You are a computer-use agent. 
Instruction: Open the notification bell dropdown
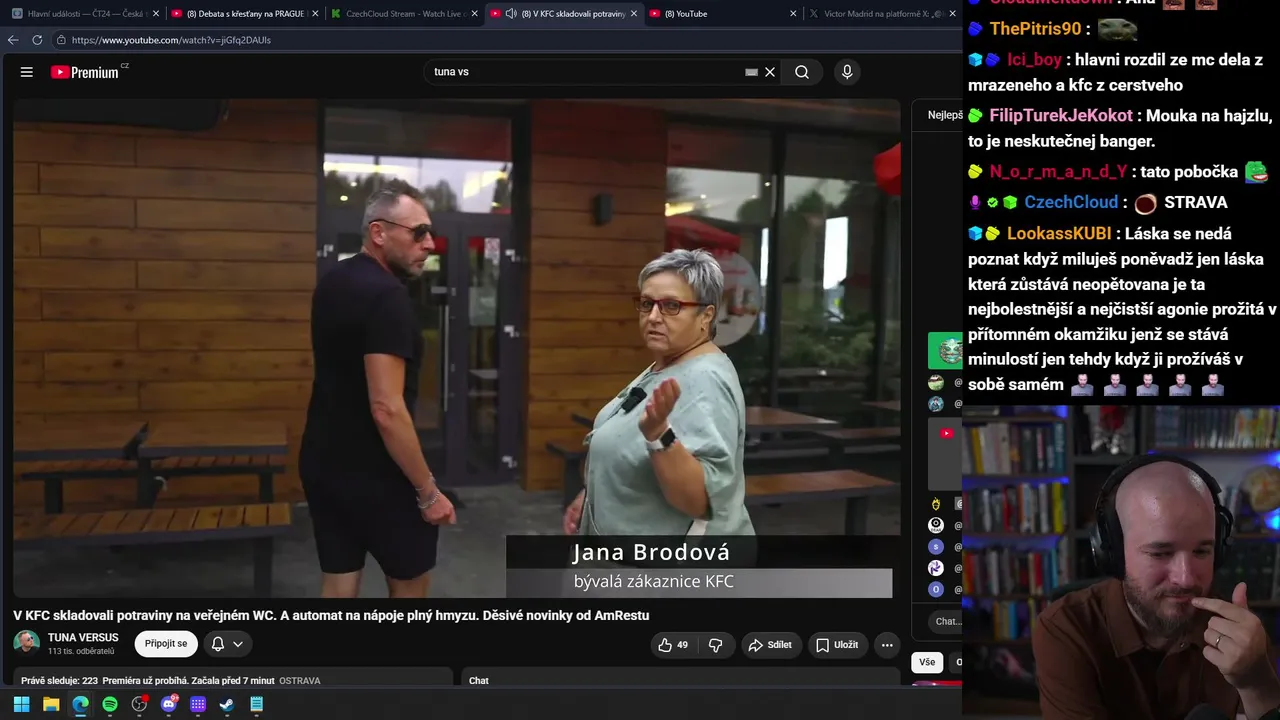coord(227,644)
